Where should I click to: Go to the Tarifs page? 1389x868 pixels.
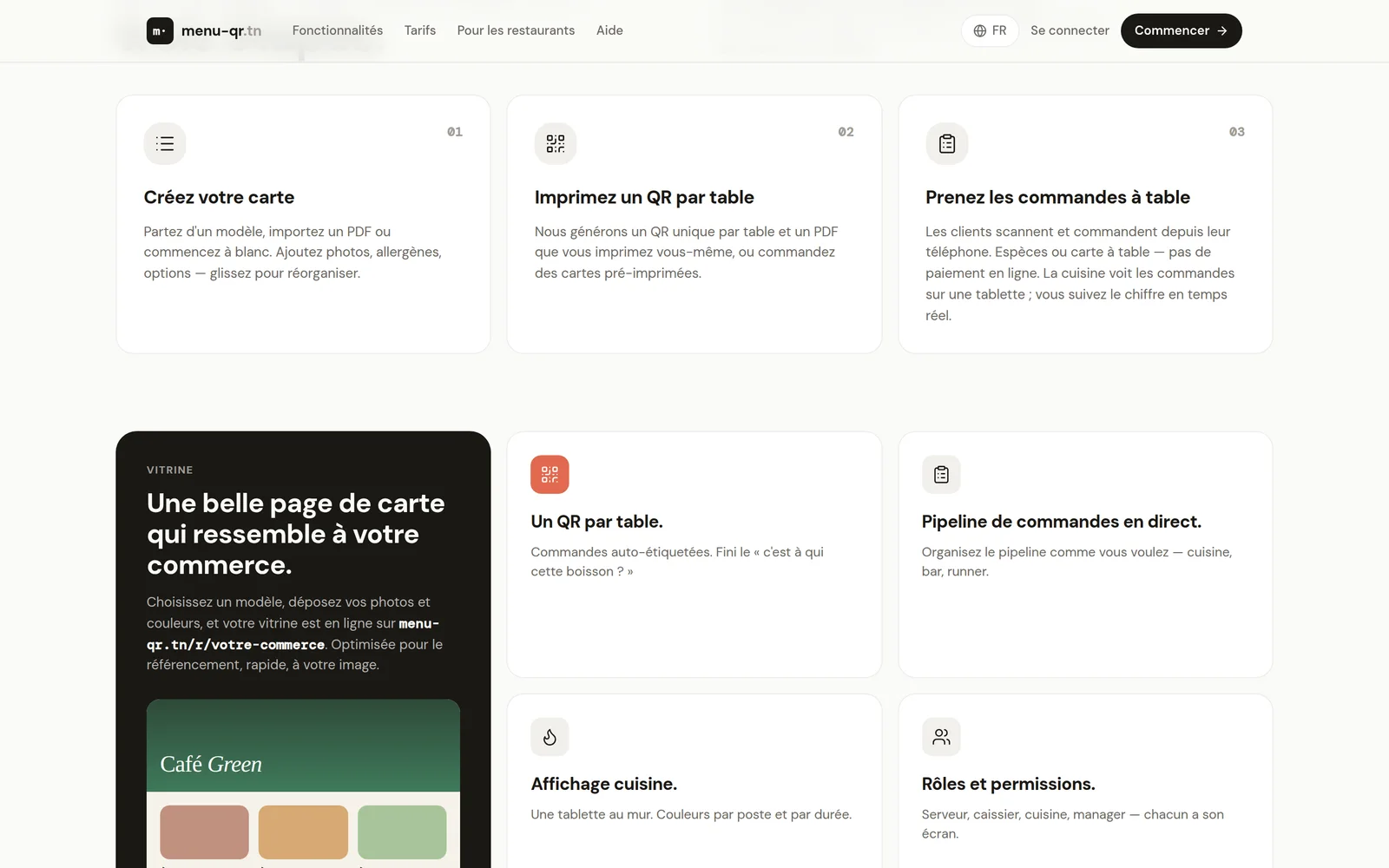pyautogui.click(x=420, y=30)
